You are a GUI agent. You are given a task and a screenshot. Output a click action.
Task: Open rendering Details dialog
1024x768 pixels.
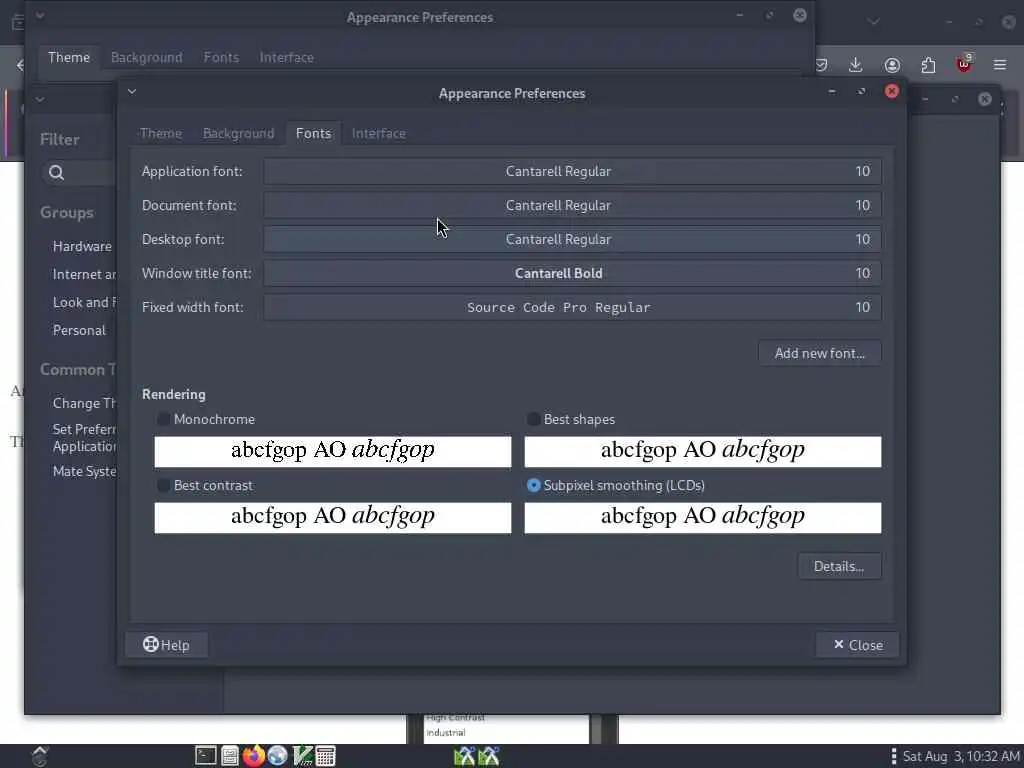point(839,566)
